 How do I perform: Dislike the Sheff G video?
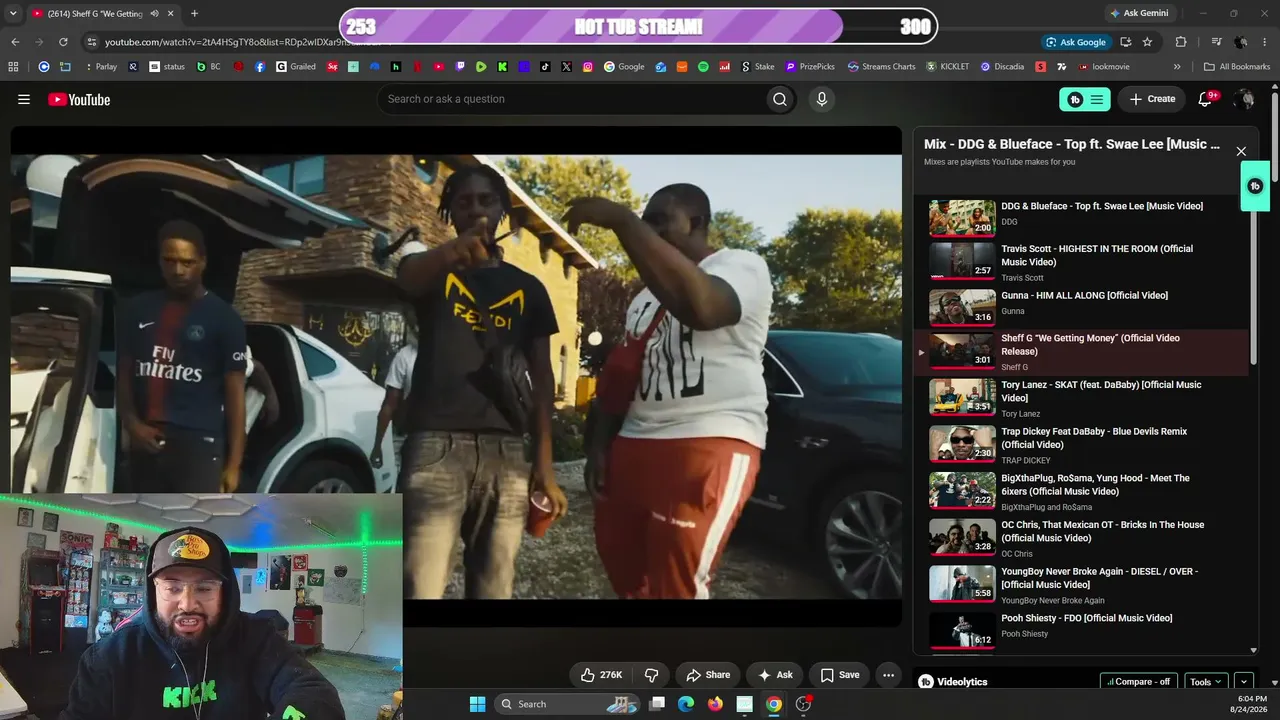[651, 675]
